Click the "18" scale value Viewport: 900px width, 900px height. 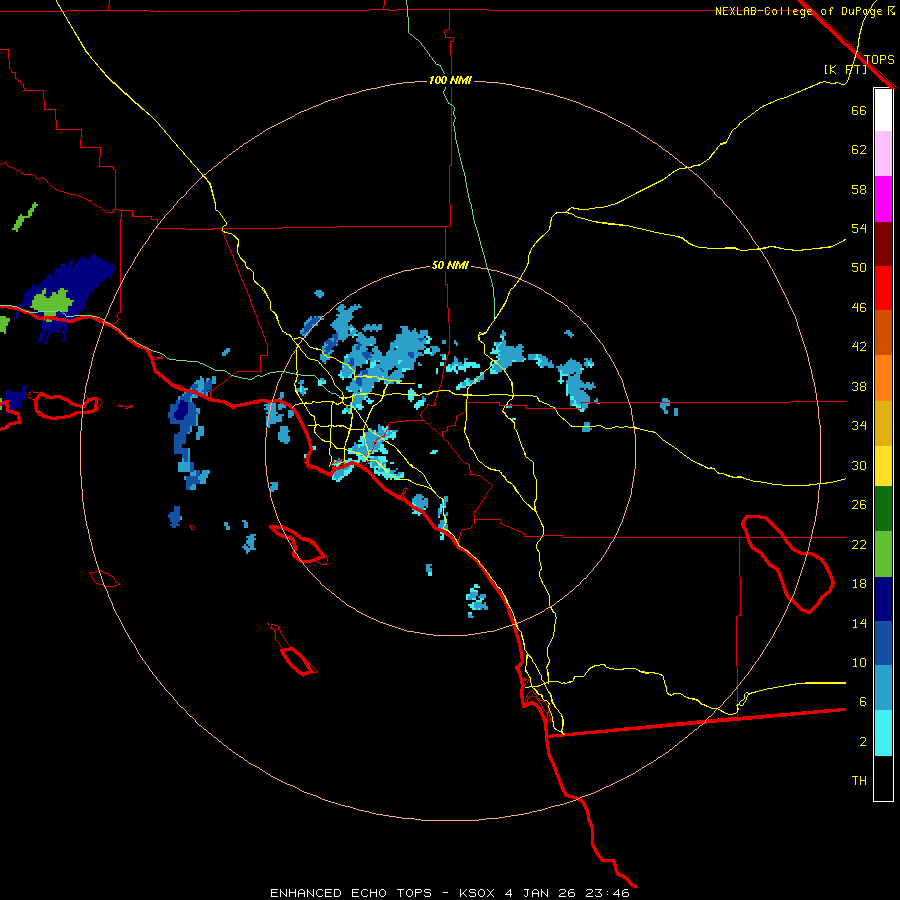859,584
